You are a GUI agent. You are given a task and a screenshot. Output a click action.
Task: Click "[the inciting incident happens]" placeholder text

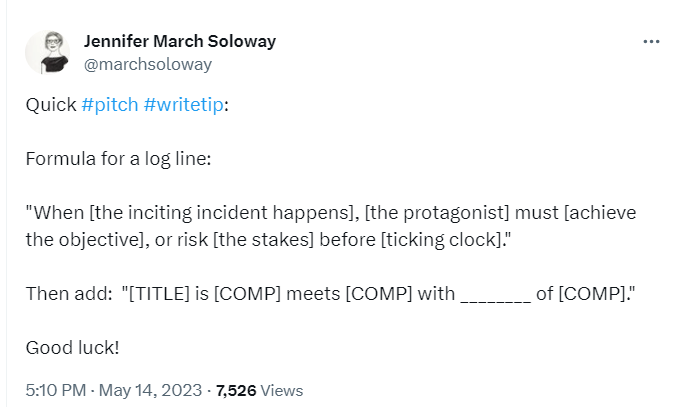[x=201, y=213]
